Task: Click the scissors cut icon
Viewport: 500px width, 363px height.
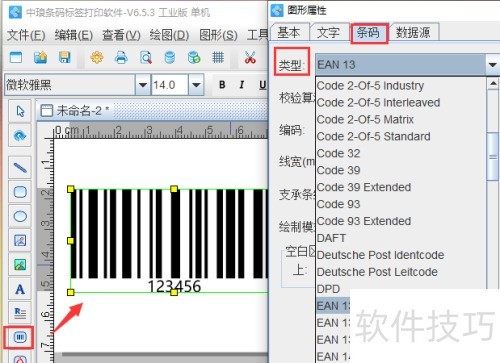Action: [x=250, y=57]
